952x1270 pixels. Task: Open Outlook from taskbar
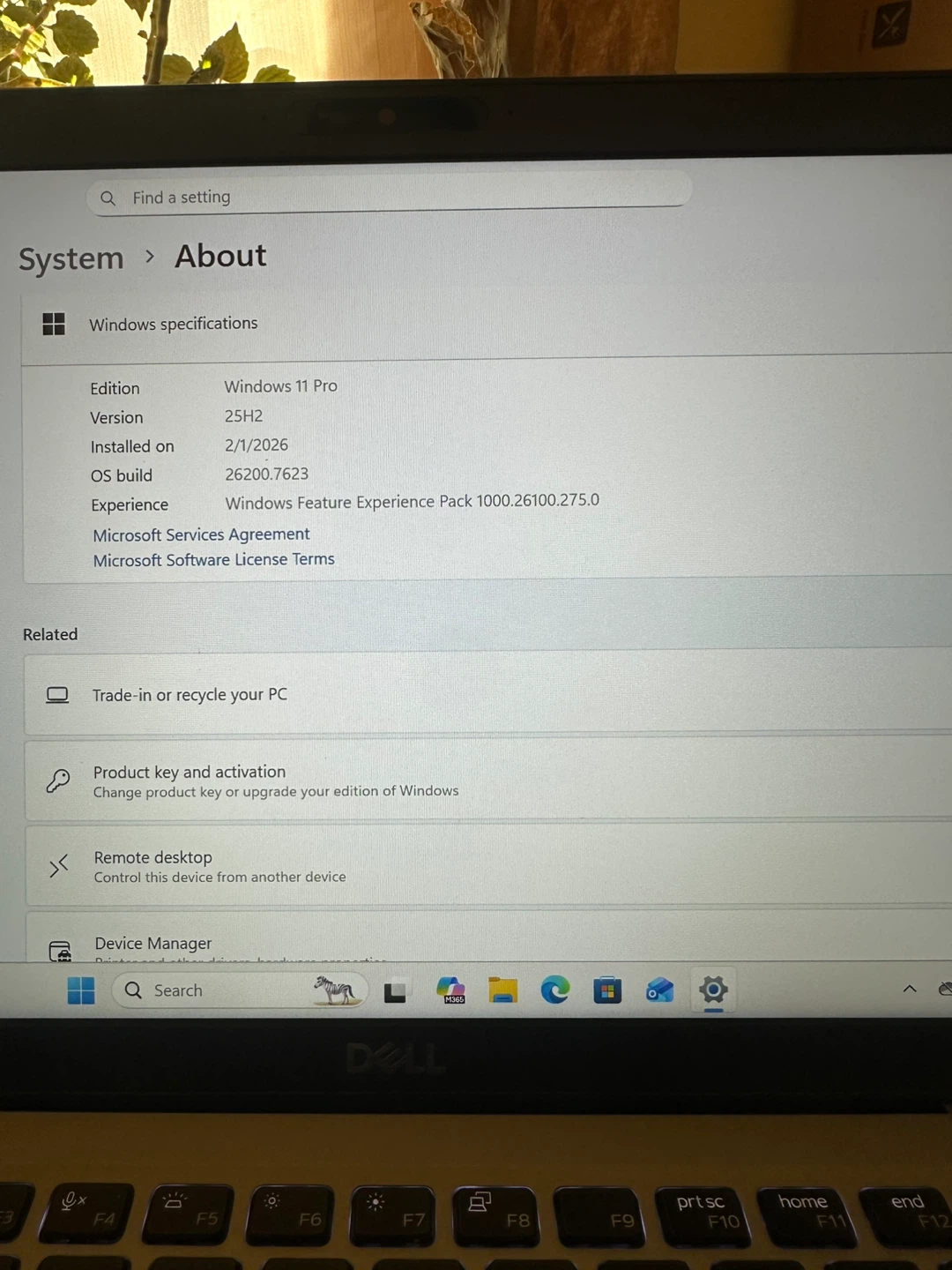click(x=659, y=990)
